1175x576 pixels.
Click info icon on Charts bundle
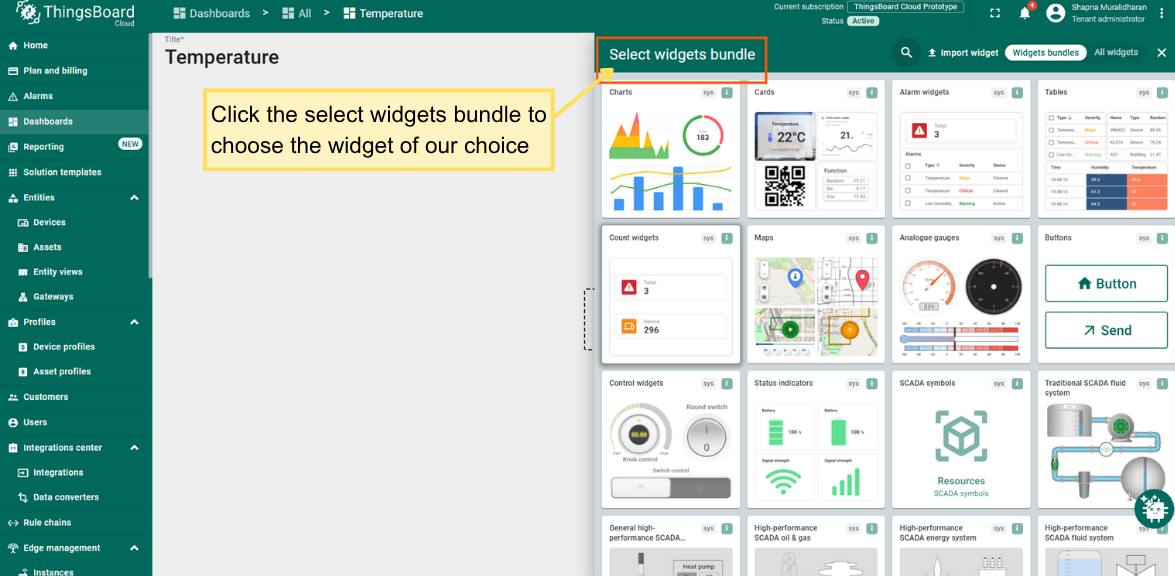727,93
